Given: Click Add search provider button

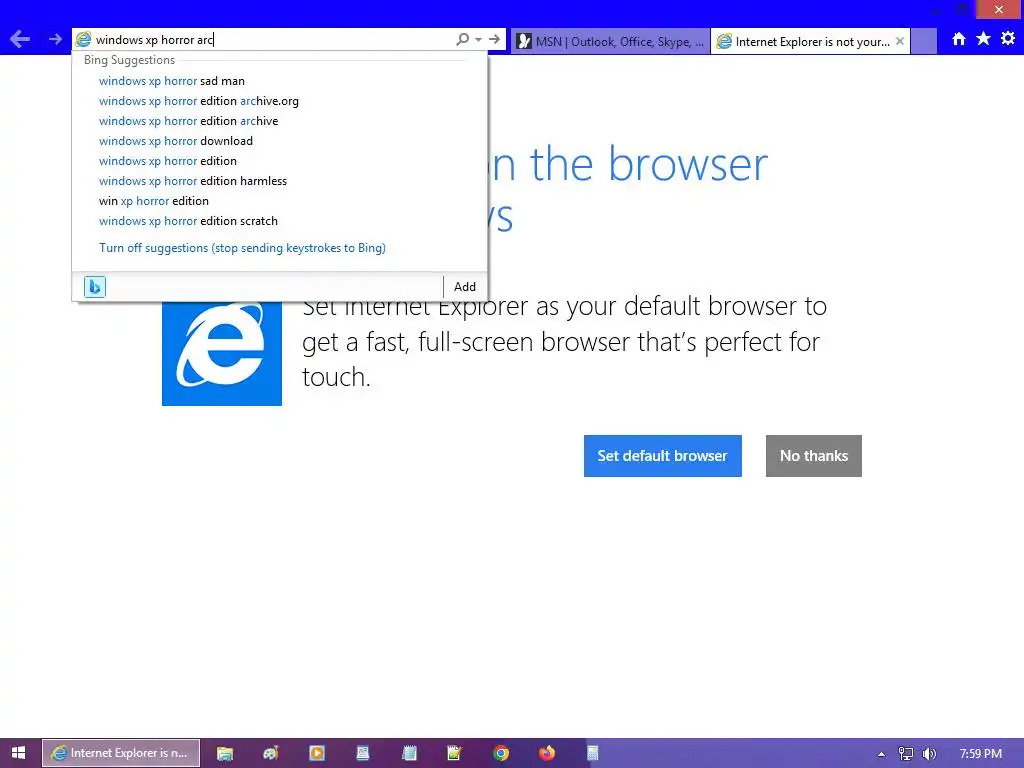Looking at the screenshot, I should coord(464,287).
